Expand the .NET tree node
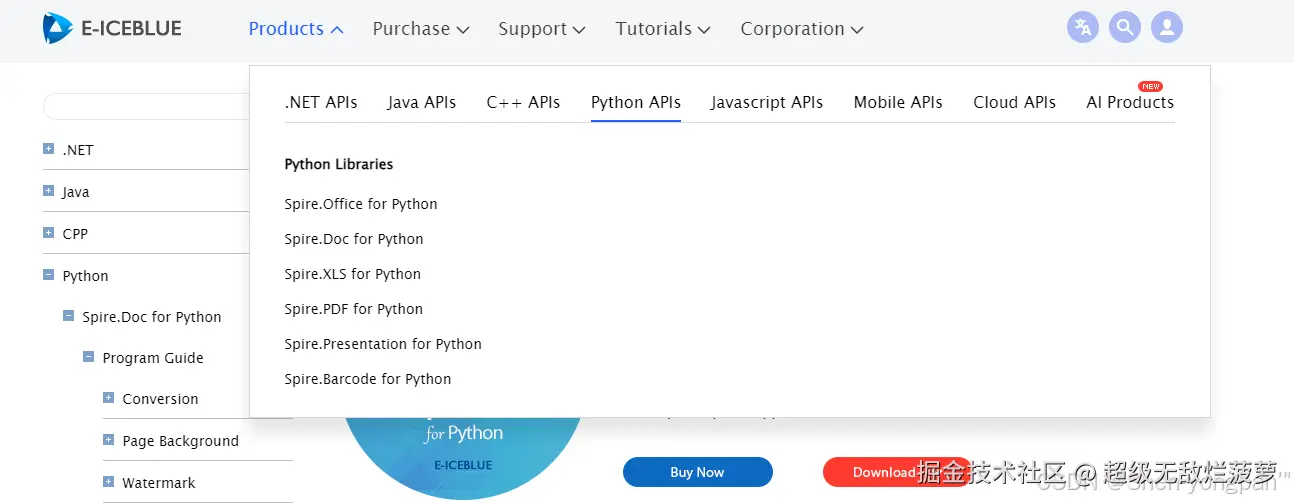Image resolution: width=1294 pixels, height=503 pixels. [48, 149]
